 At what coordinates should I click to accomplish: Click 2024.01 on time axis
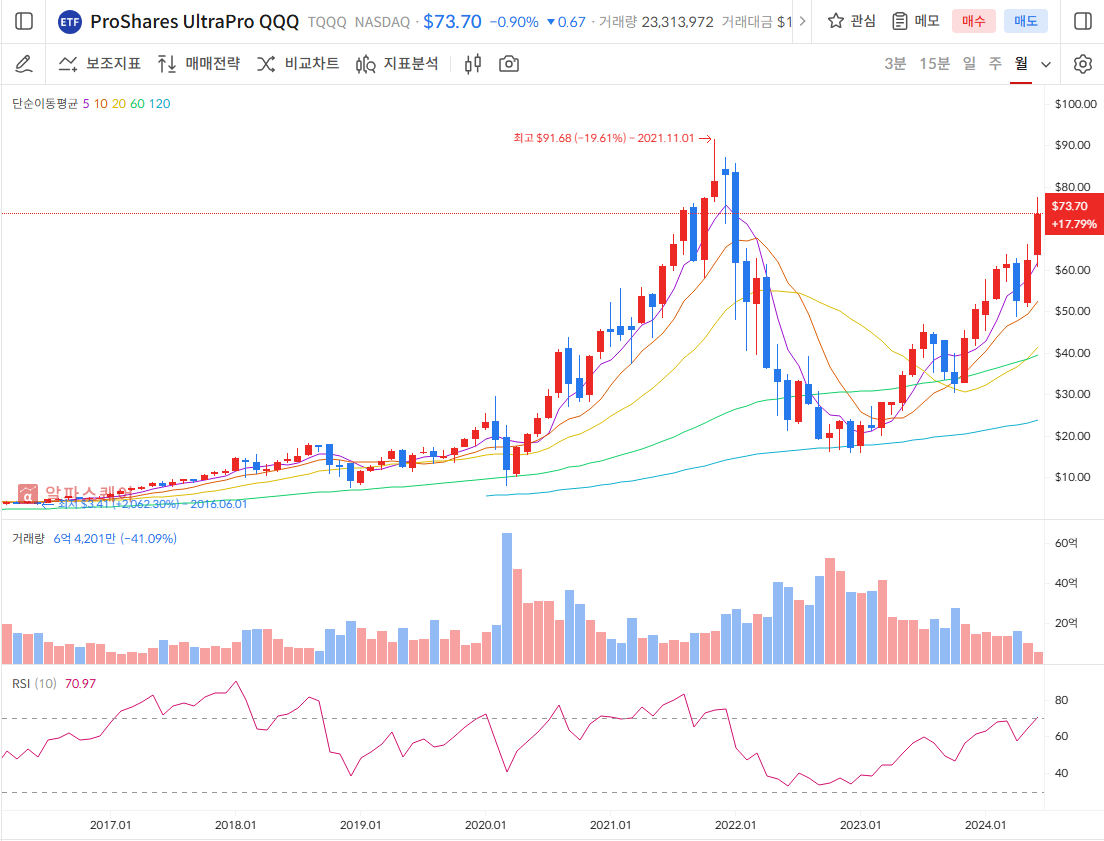tap(985, 825)
